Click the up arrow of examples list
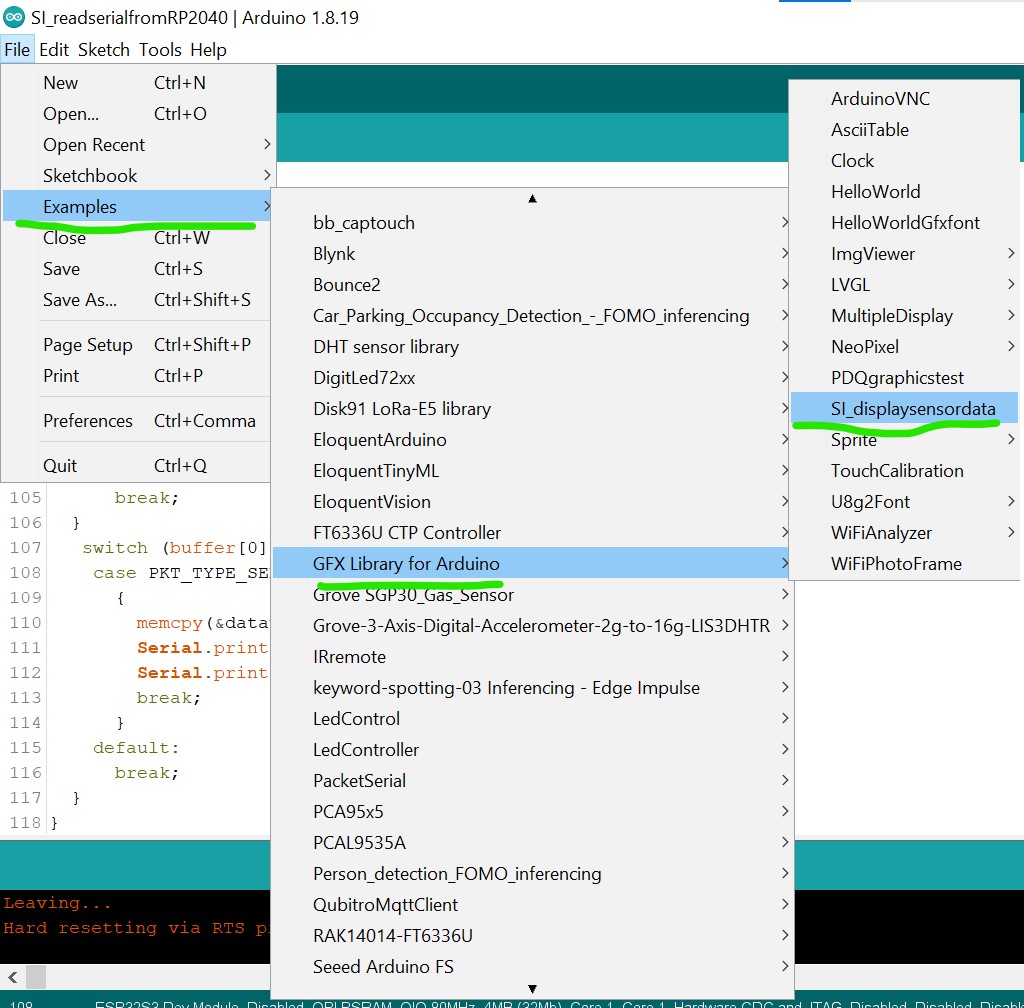1024x1008 pixels. (x=532, y=198)
